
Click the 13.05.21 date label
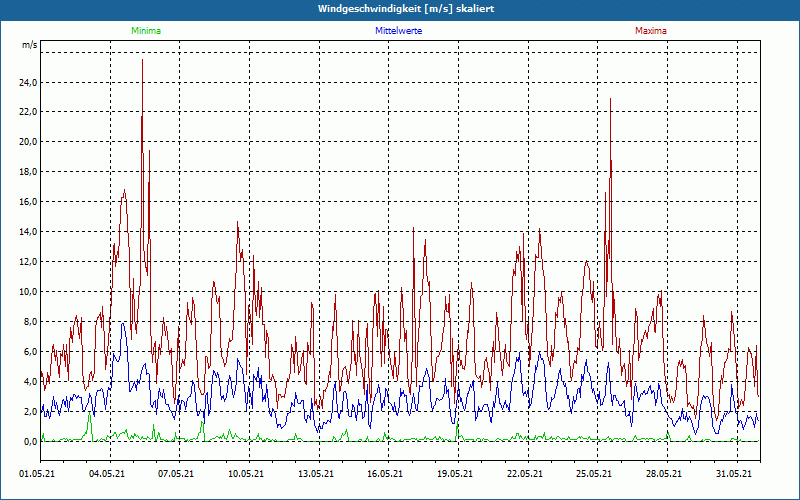coord(316,474)
